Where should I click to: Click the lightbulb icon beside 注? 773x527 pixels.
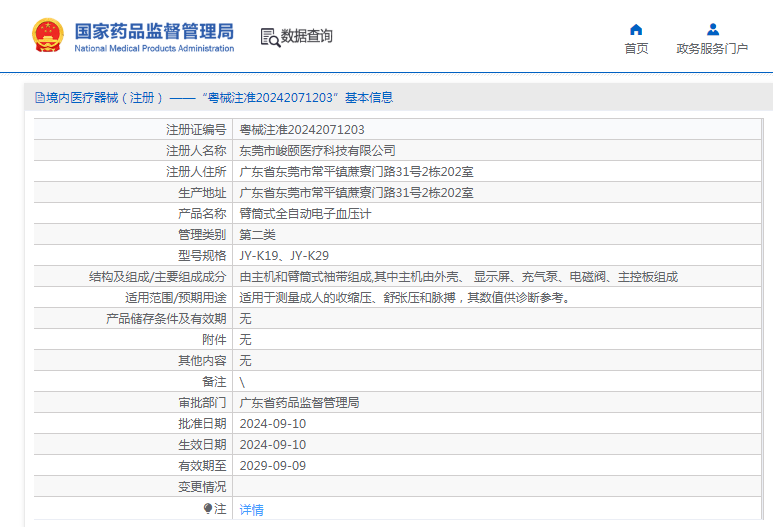208,508
